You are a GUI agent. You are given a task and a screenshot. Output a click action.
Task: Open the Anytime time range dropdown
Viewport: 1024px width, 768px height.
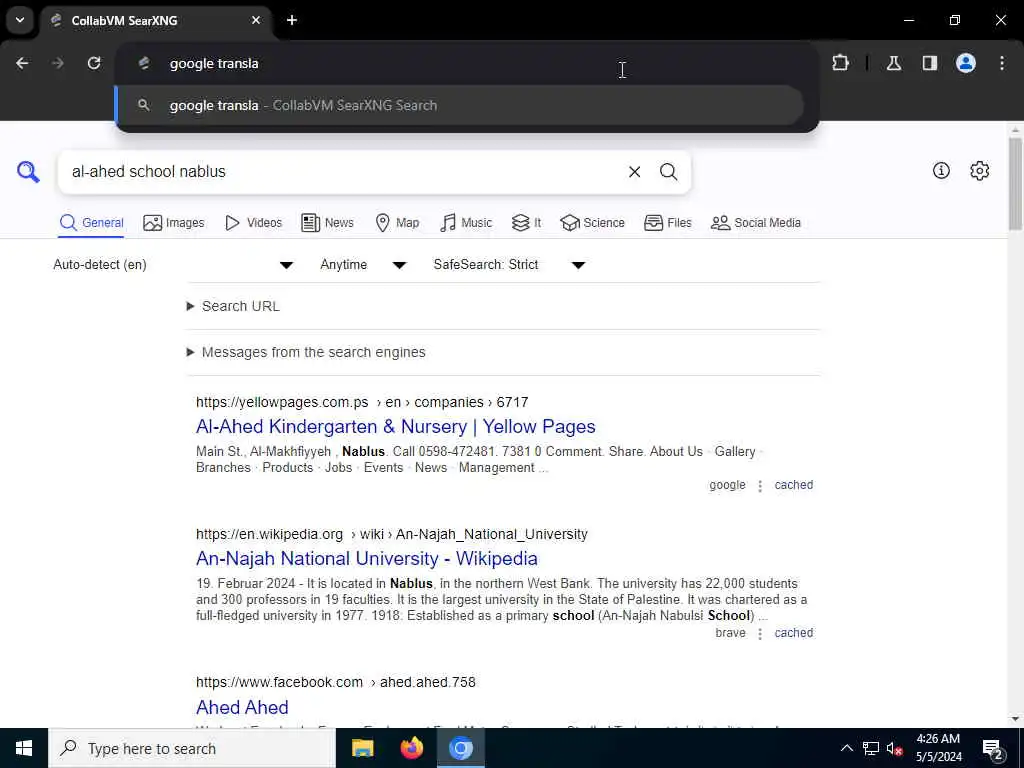(363, 264)
